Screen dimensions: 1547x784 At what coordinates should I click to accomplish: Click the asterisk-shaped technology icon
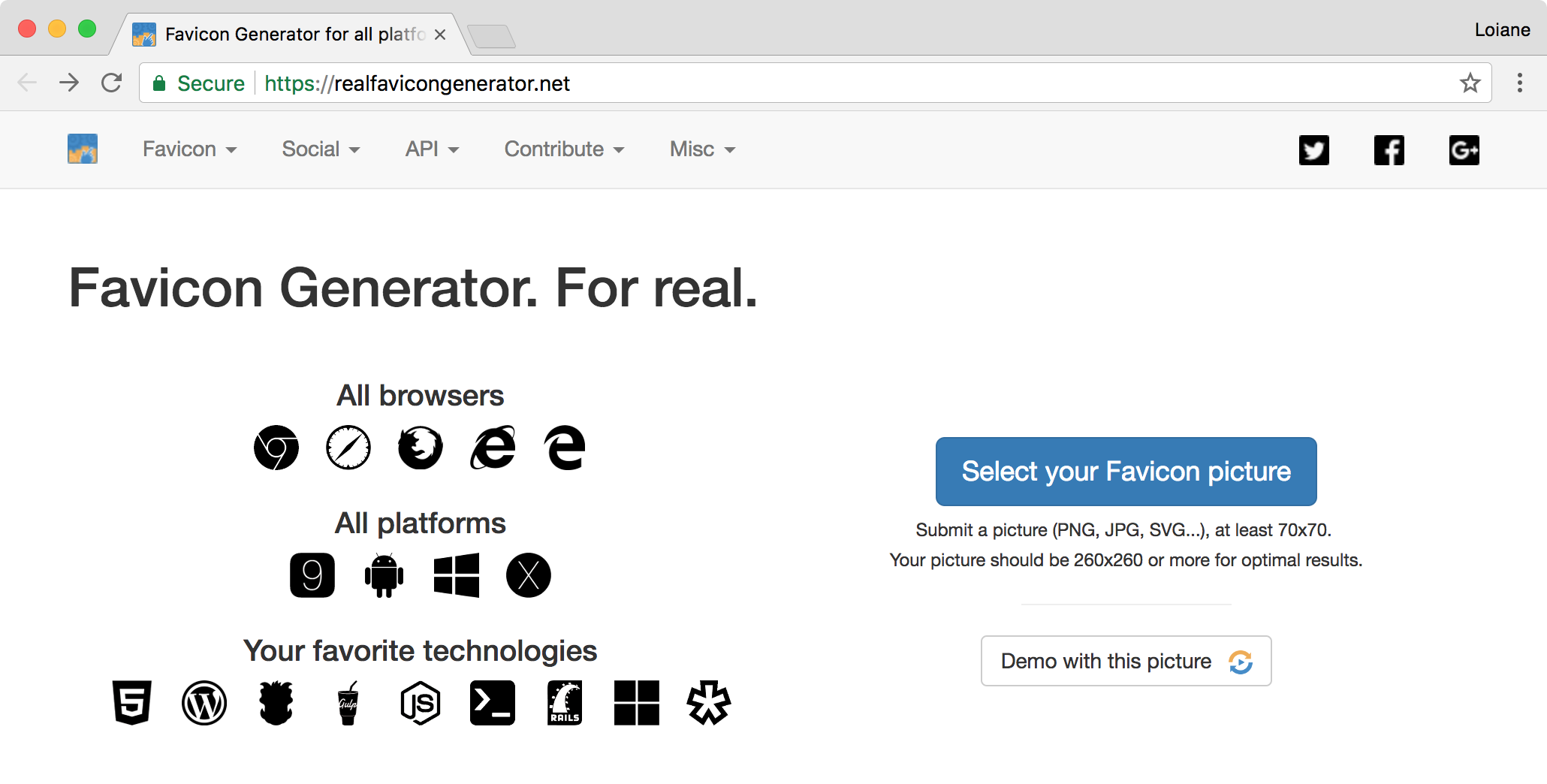click(x=709, y=703)
